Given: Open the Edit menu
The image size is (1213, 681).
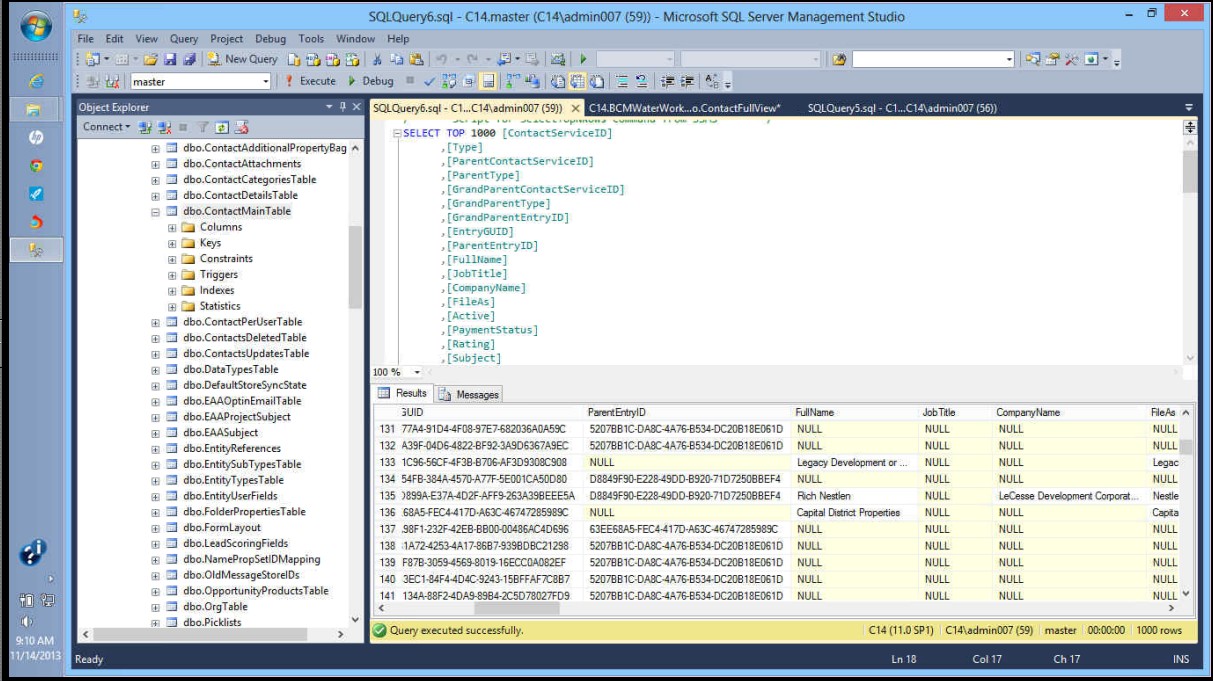Looking at the screenshot, I should tap(115, 39).
